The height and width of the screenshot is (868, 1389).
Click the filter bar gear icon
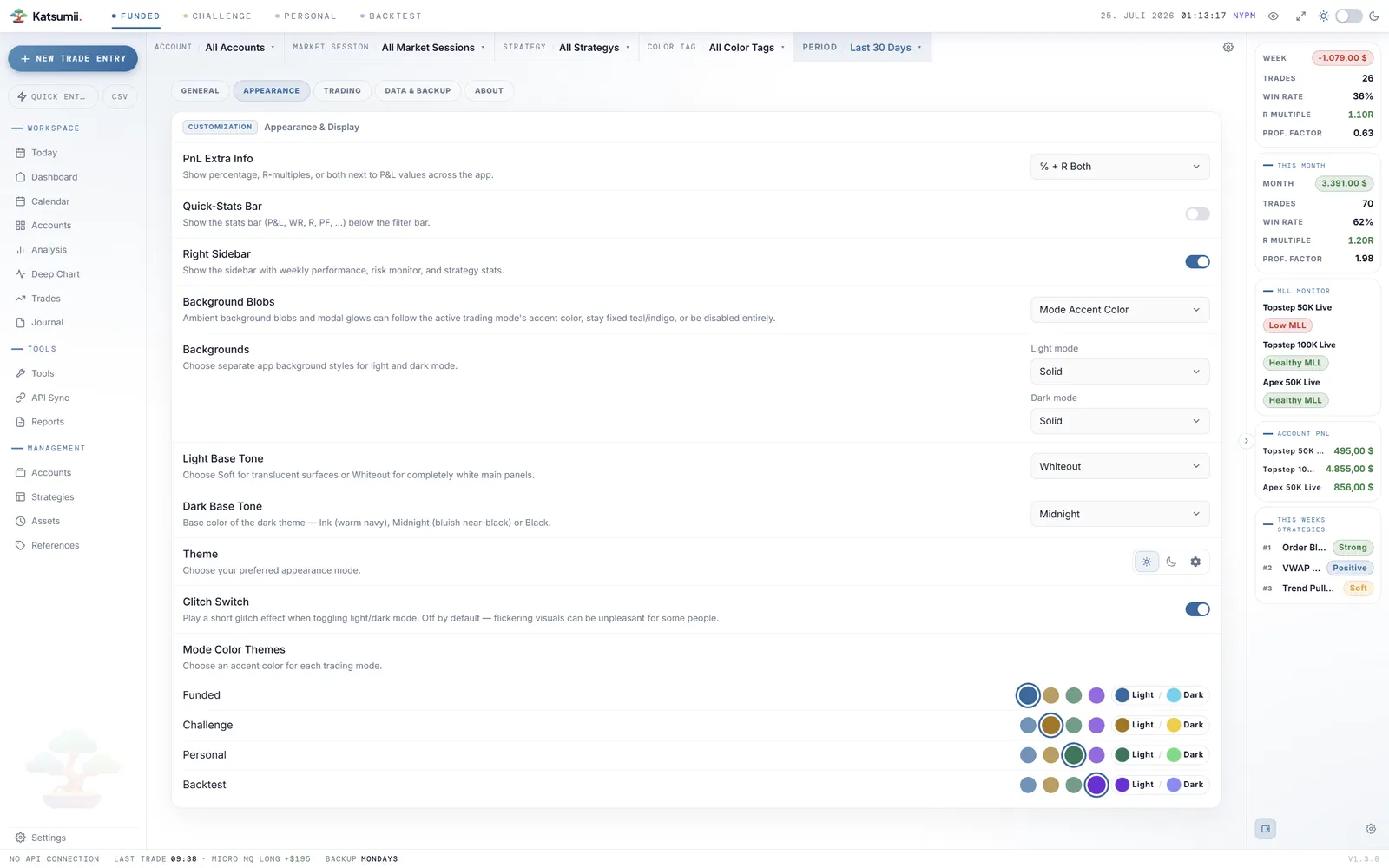click(x=1228, y=48)
